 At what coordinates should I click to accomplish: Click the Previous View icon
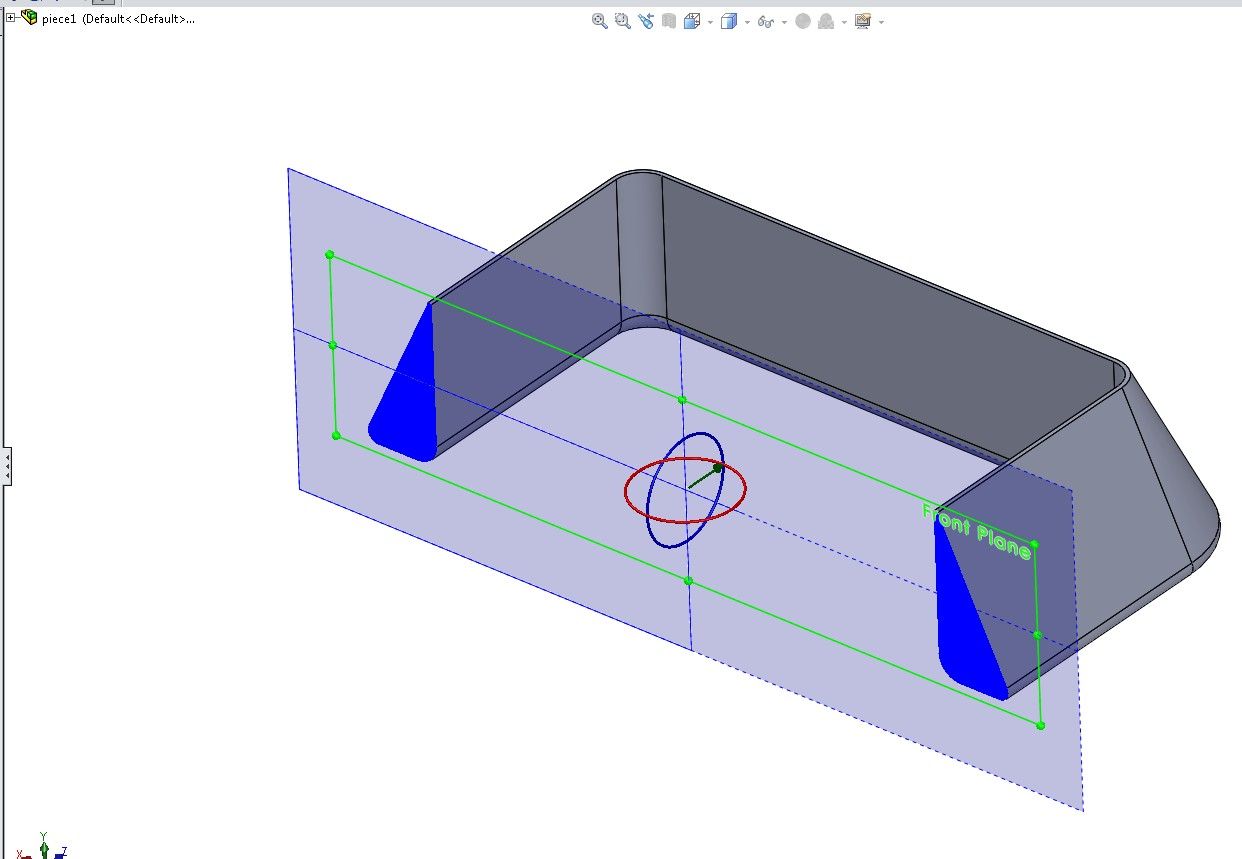(x=645, y=20)
